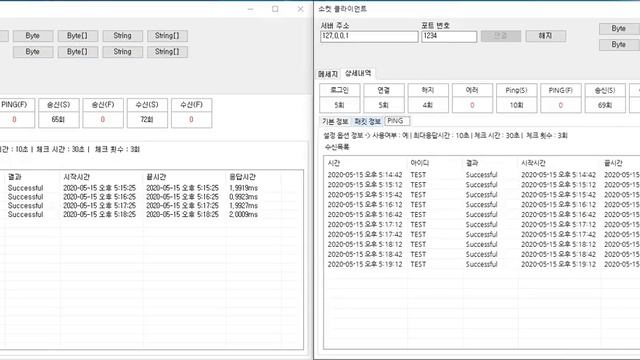Click the upper-row String[] button in the left window
Viewport: 640px width, 360px height.
167,36
